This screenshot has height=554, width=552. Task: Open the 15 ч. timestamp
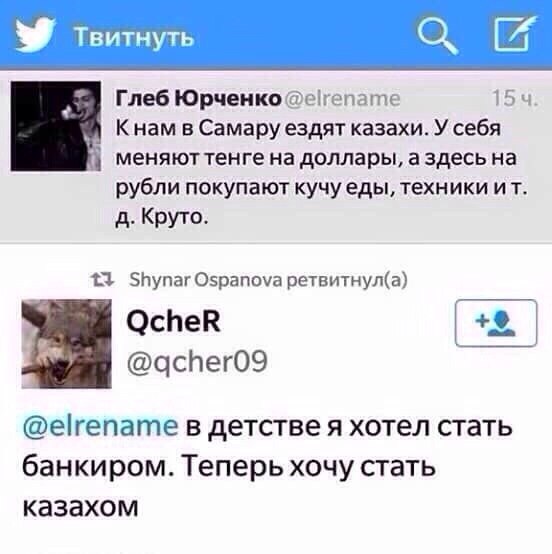click(x=515, y=98)
